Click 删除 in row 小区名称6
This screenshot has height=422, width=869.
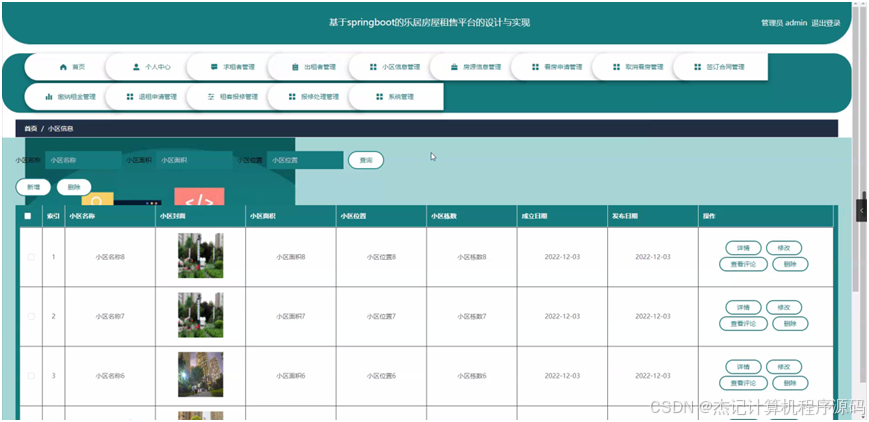click(790, 383)
